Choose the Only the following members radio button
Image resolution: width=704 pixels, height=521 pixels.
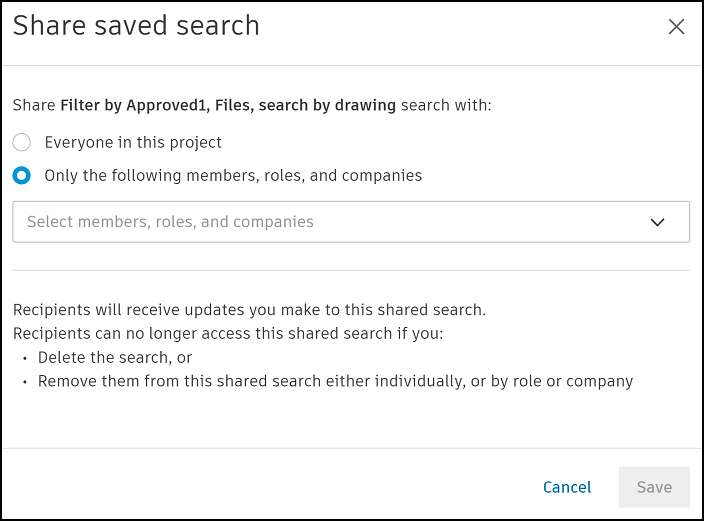point(22,176)
